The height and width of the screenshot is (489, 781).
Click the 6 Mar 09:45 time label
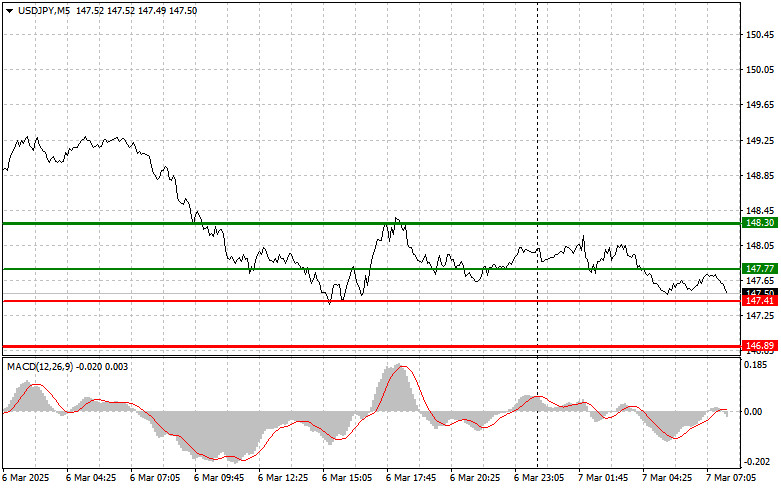click(219, 478)
